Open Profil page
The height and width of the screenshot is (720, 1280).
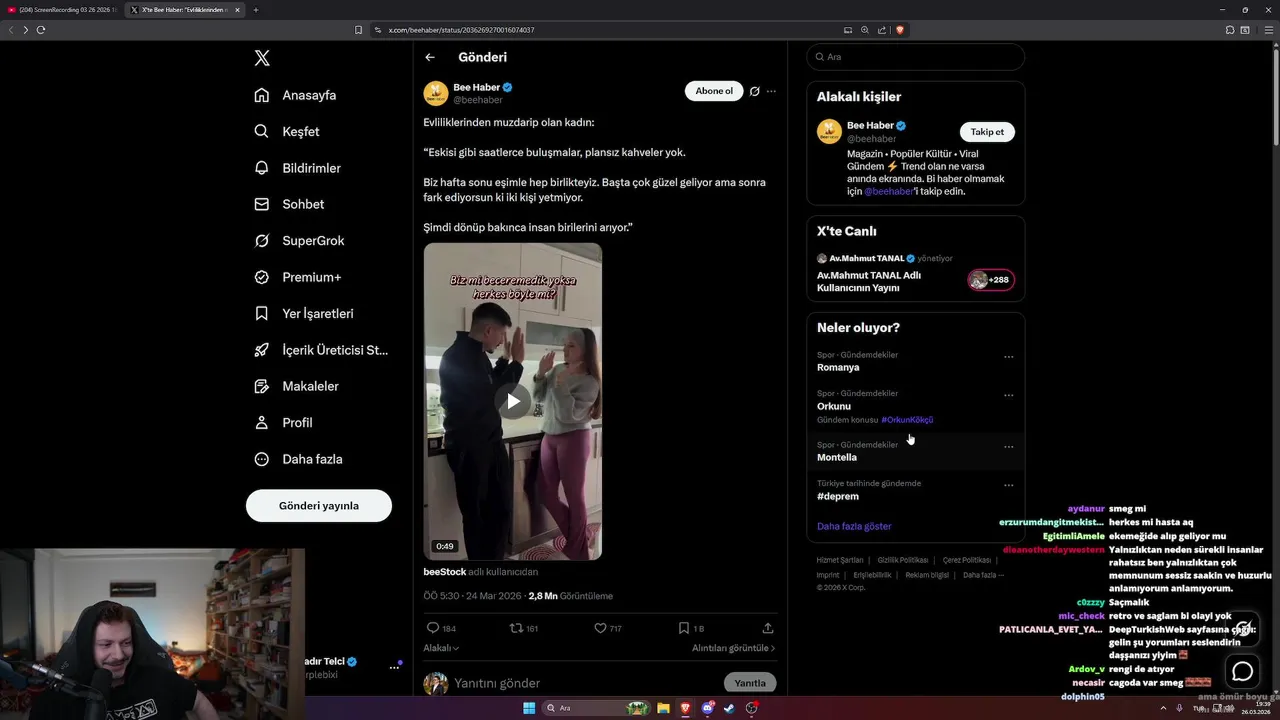283,422
